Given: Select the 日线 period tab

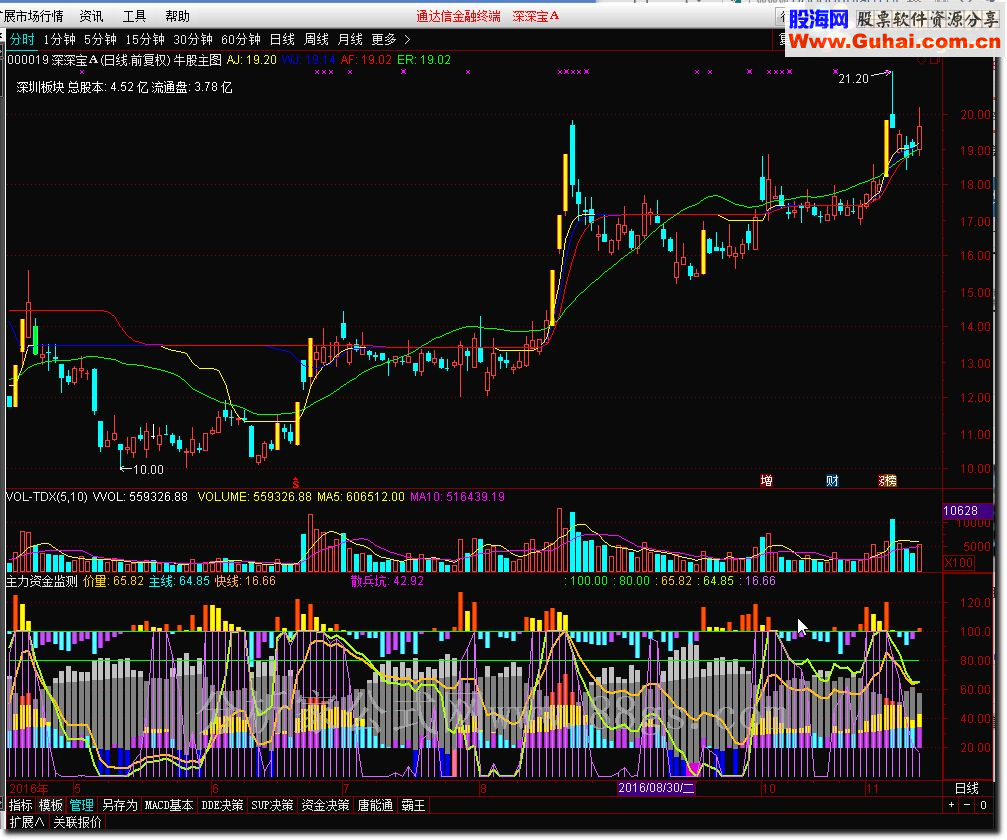Looking at the screenshot, I should click(x=282, y=39).
